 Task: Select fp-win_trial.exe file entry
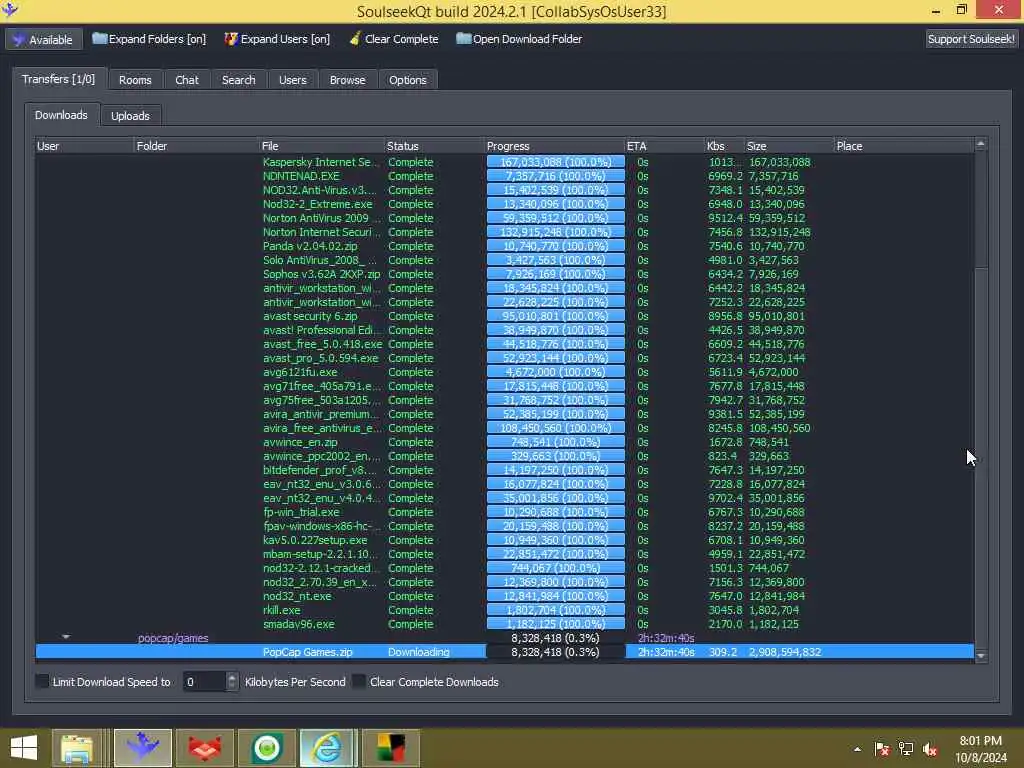pyautogui.click(x=301, y=512)
